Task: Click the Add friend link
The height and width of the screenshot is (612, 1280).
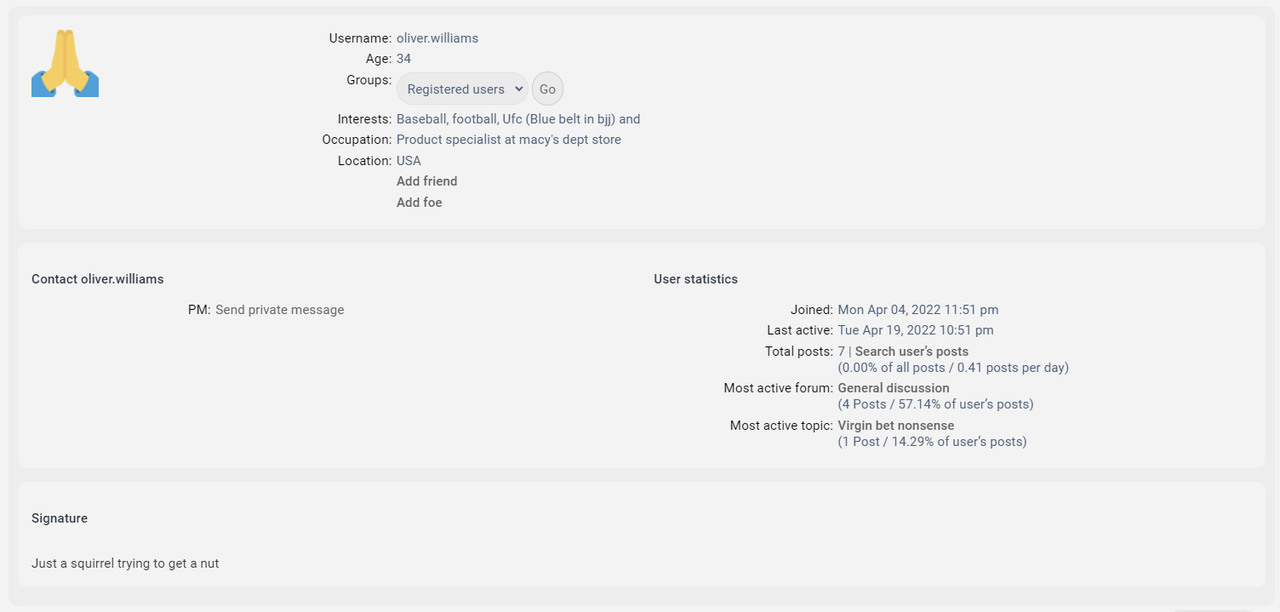Action: tap(427, 181)
